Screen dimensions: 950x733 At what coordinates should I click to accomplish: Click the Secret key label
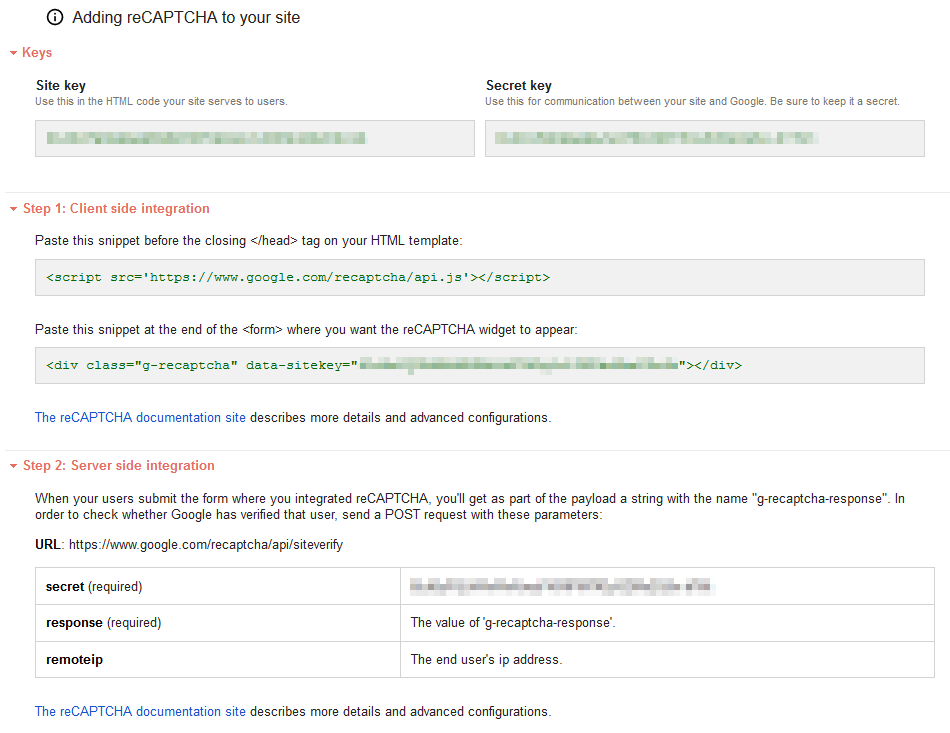pos(518,86)
